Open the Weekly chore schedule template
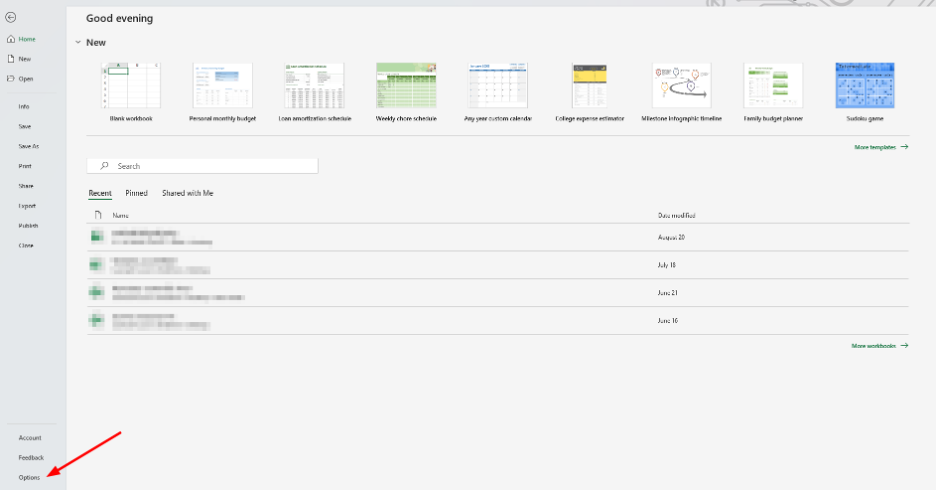Viewport: 936px width, 490px height. pos(406,85)
